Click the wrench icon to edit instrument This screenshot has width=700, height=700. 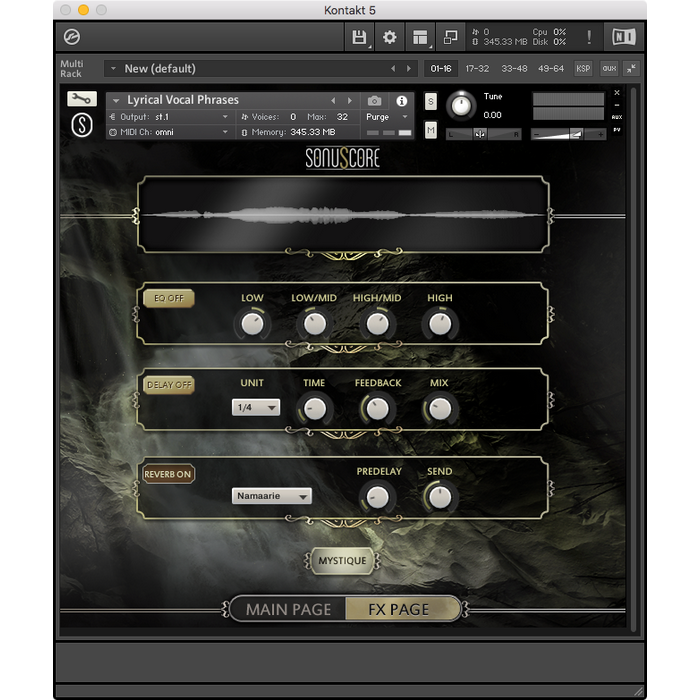pos(82,99)
